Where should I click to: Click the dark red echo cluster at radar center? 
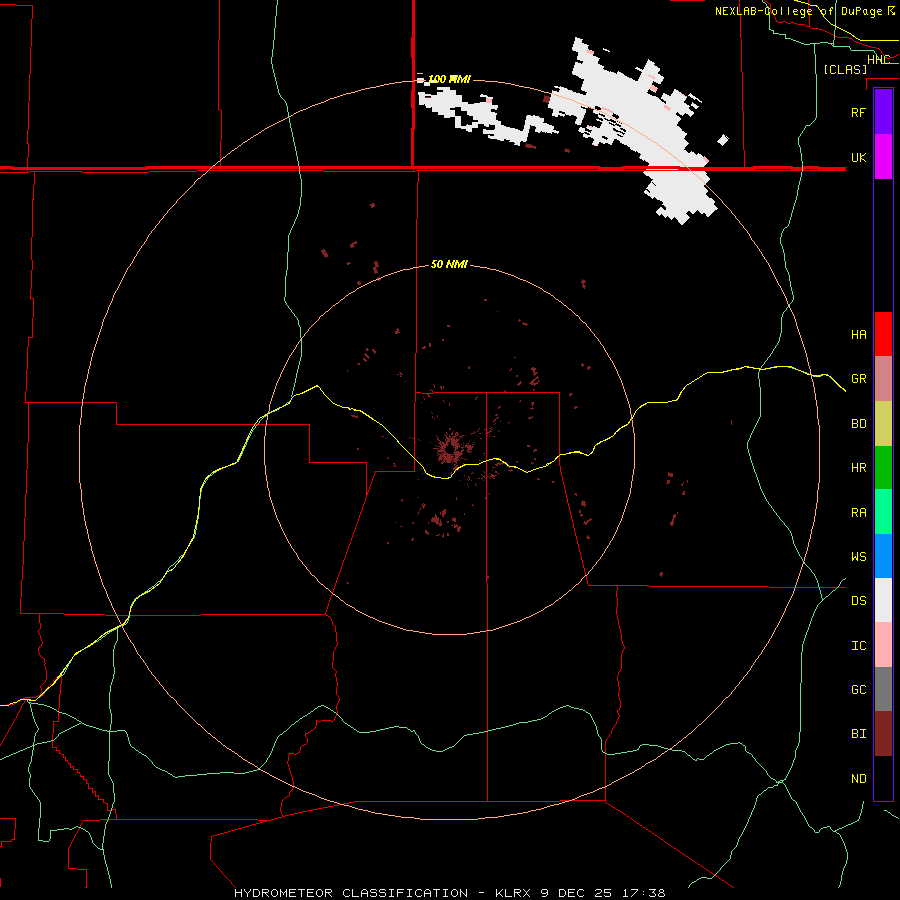click(453, 448)
